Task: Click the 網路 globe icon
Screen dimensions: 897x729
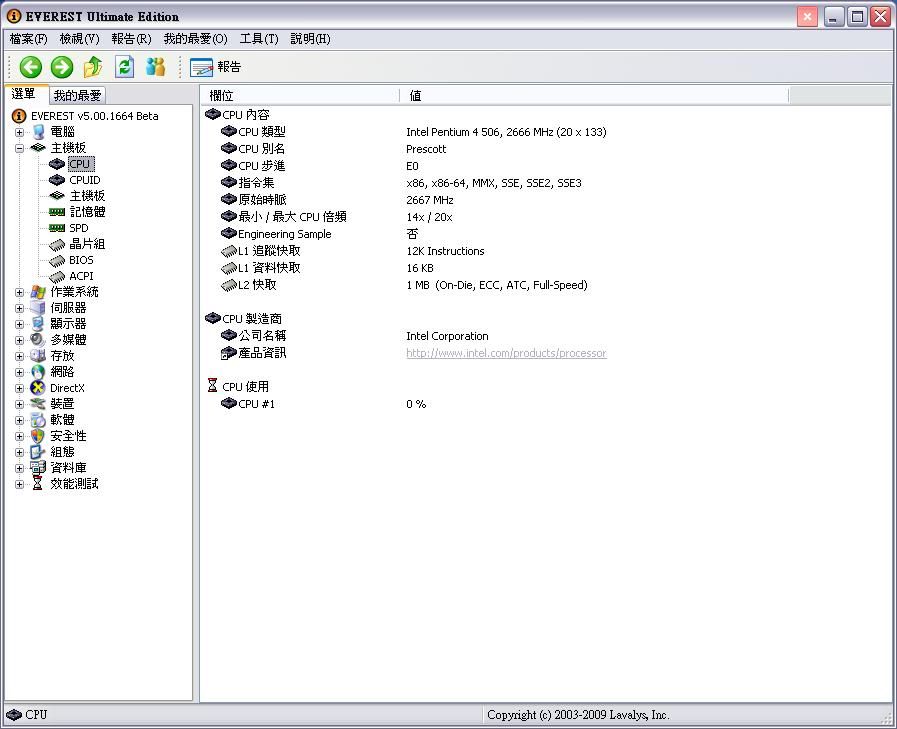Action: [38, 372]
